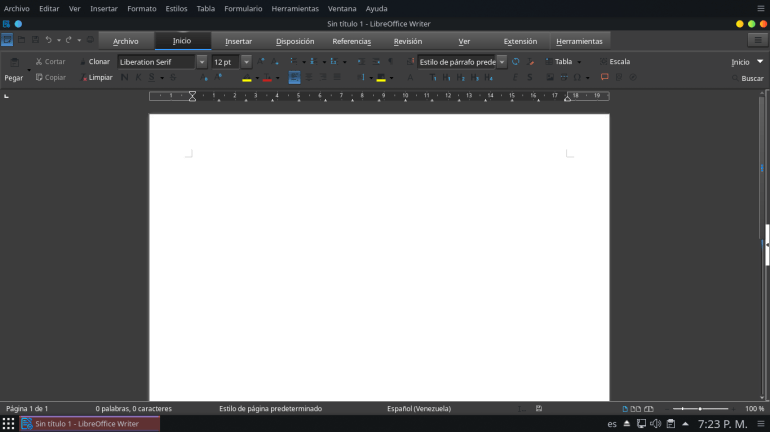Open the paragraph style dropdown list

pyautogui.click(x=502, y=62)
